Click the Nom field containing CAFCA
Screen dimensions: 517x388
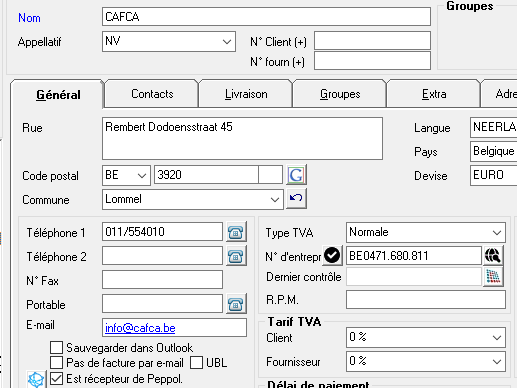tap(266, 17)
